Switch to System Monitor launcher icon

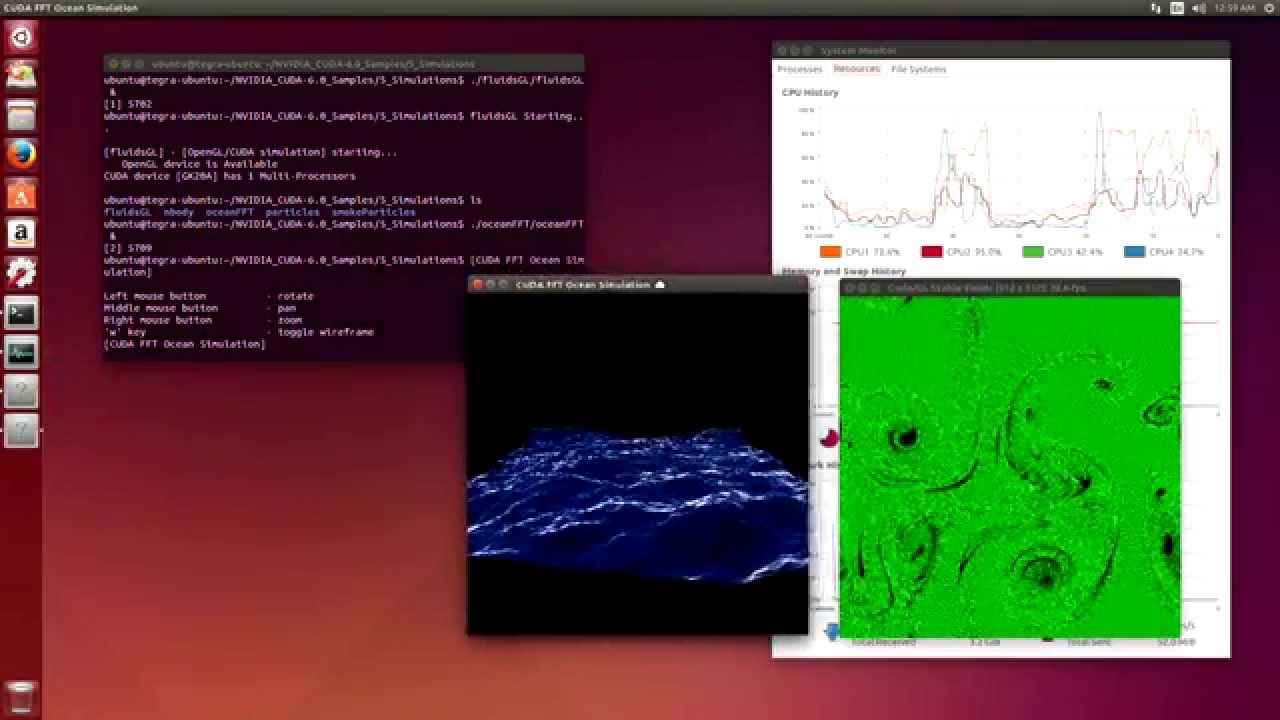tap(21, 352)
